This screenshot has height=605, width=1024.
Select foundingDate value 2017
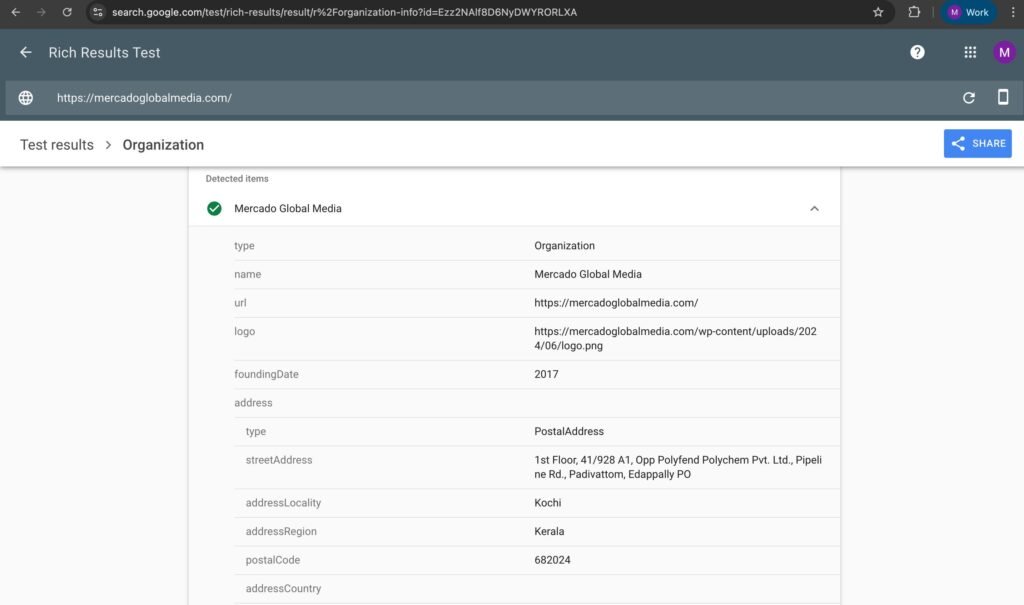coord(546,374)
